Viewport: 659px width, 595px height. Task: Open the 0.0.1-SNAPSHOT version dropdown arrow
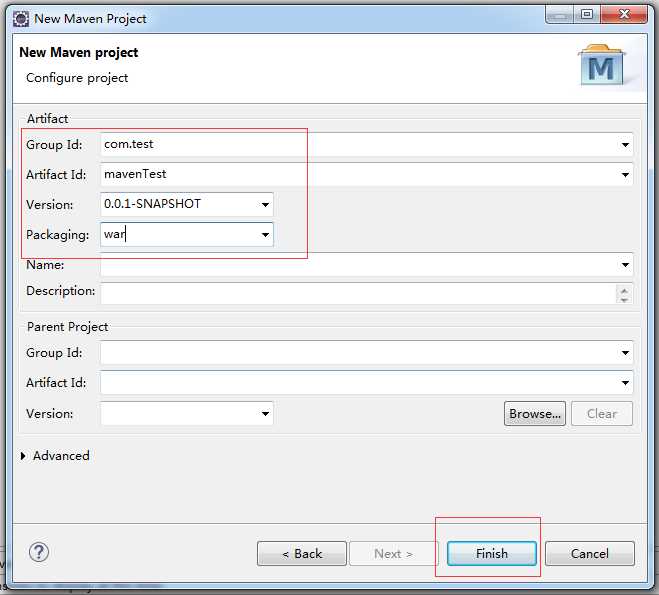click(265, 205)
